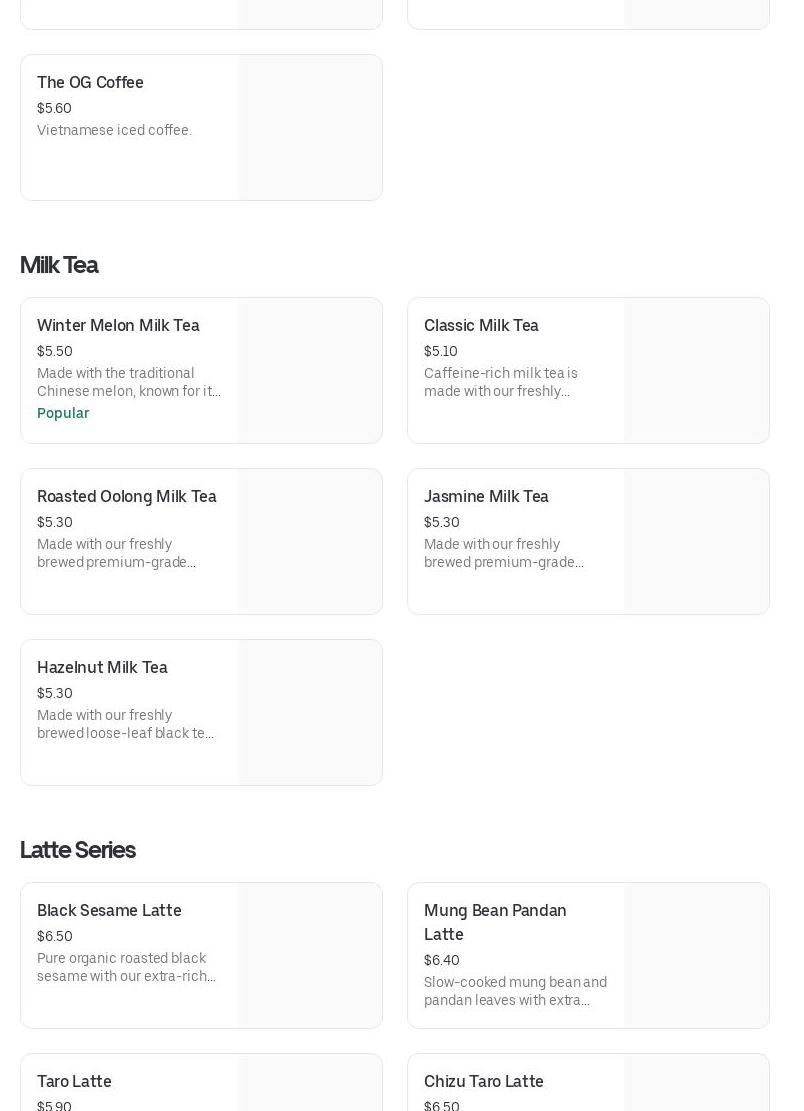This screenshot has height=1111, width=804.
Task: Click Mung Bean Pandan Latte image thumbnail
Action: [696, 955]
